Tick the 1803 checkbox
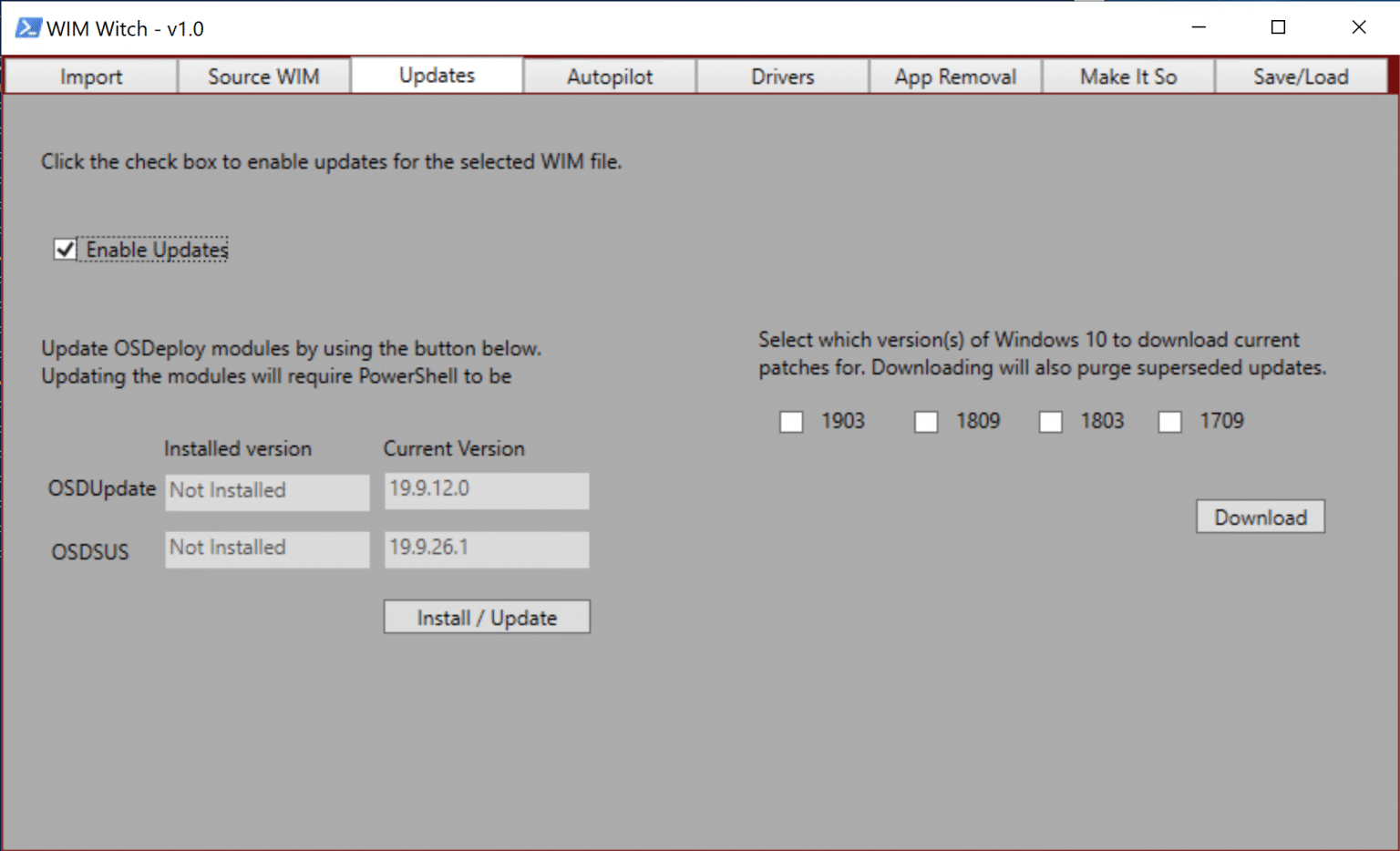 pyautogui.click(x=1050, y=421)
